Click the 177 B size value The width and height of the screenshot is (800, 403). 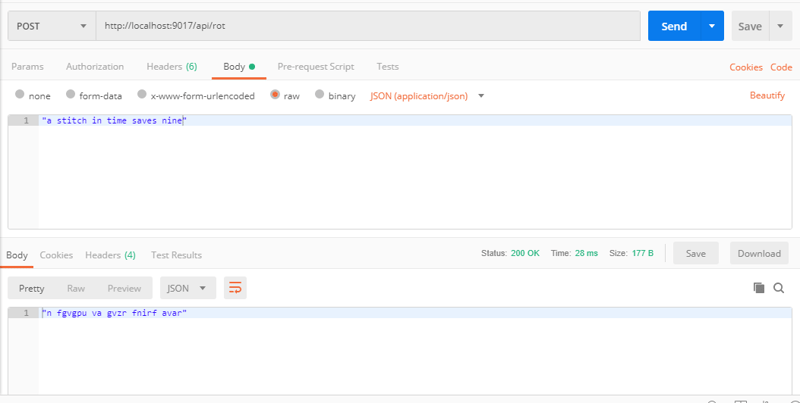coord(642,253)
